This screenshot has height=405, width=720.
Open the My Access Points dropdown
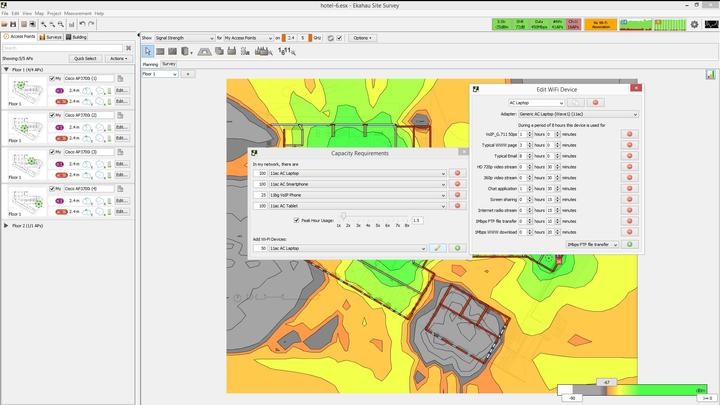point(248,38)
